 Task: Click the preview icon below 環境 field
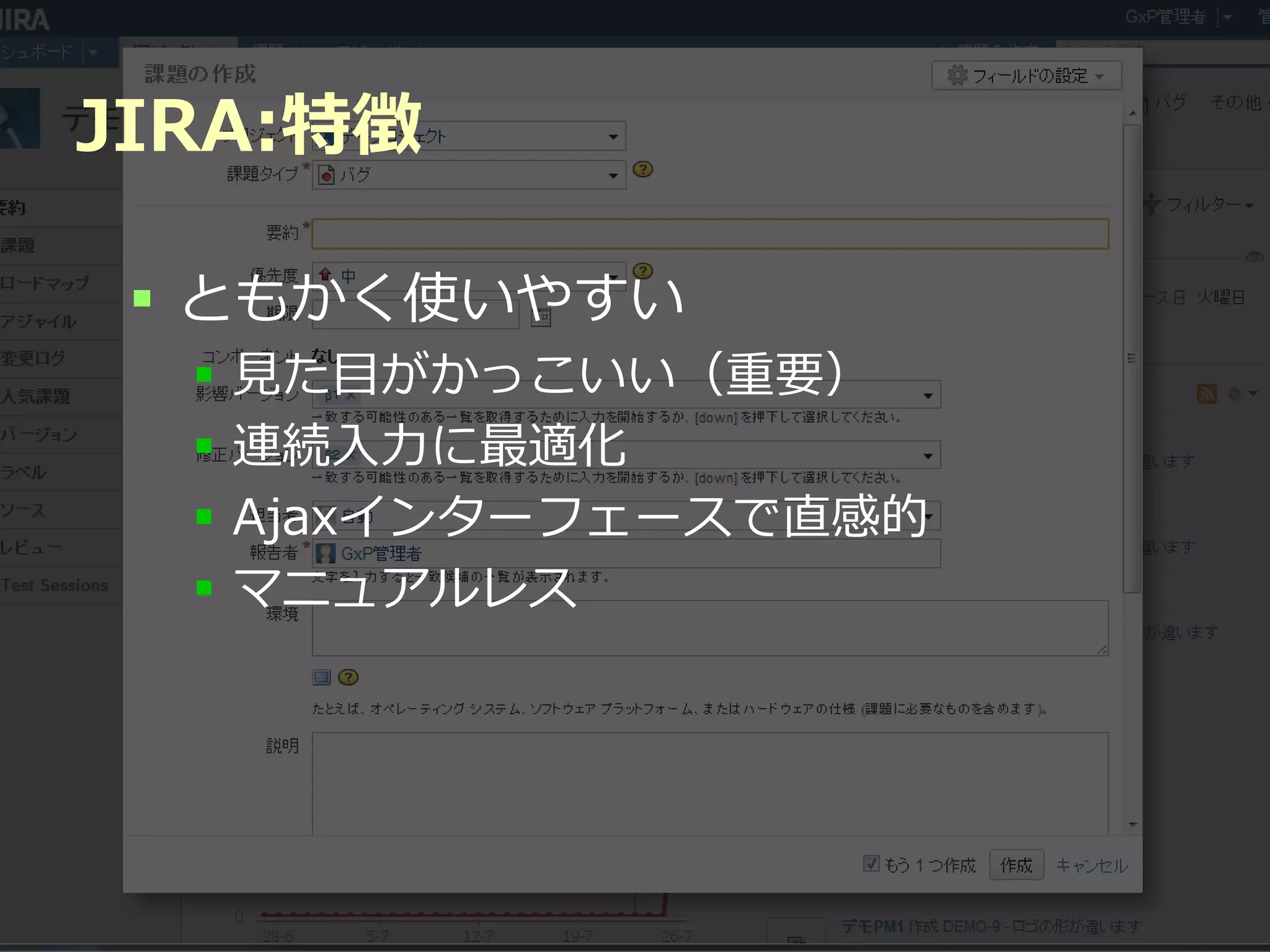321,677
